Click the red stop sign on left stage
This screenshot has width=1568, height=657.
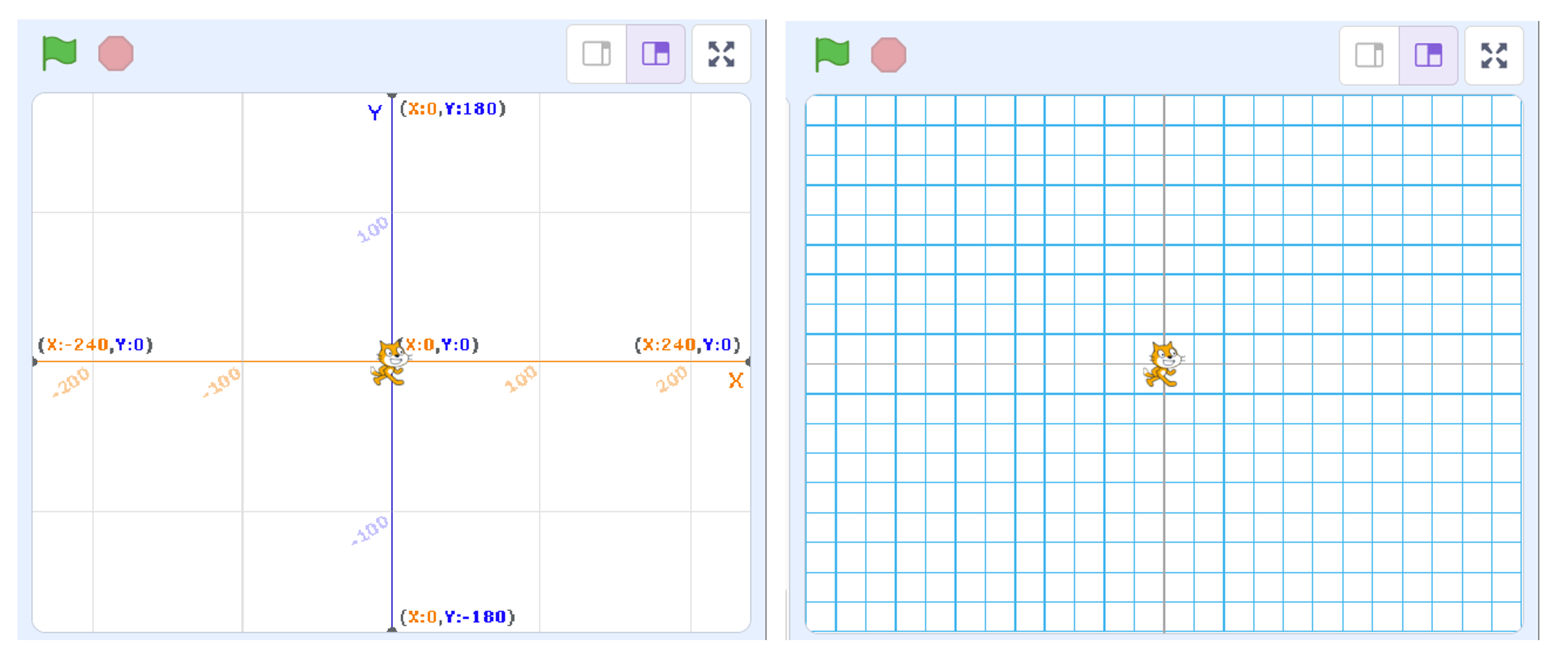(x=116, y=54)
